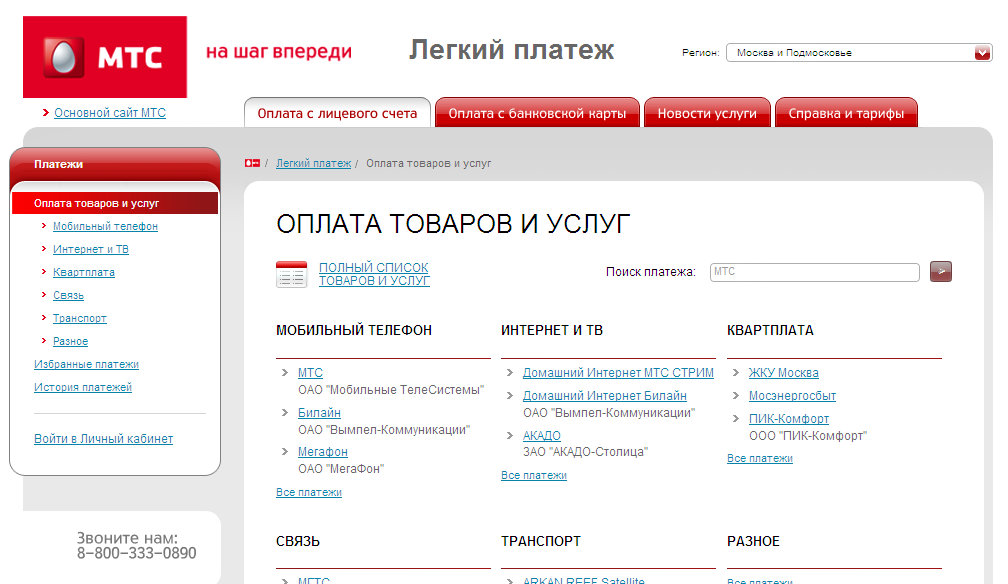Click the MTS red logo
The height and width of the screenshot is (584, 1008).
105,57
